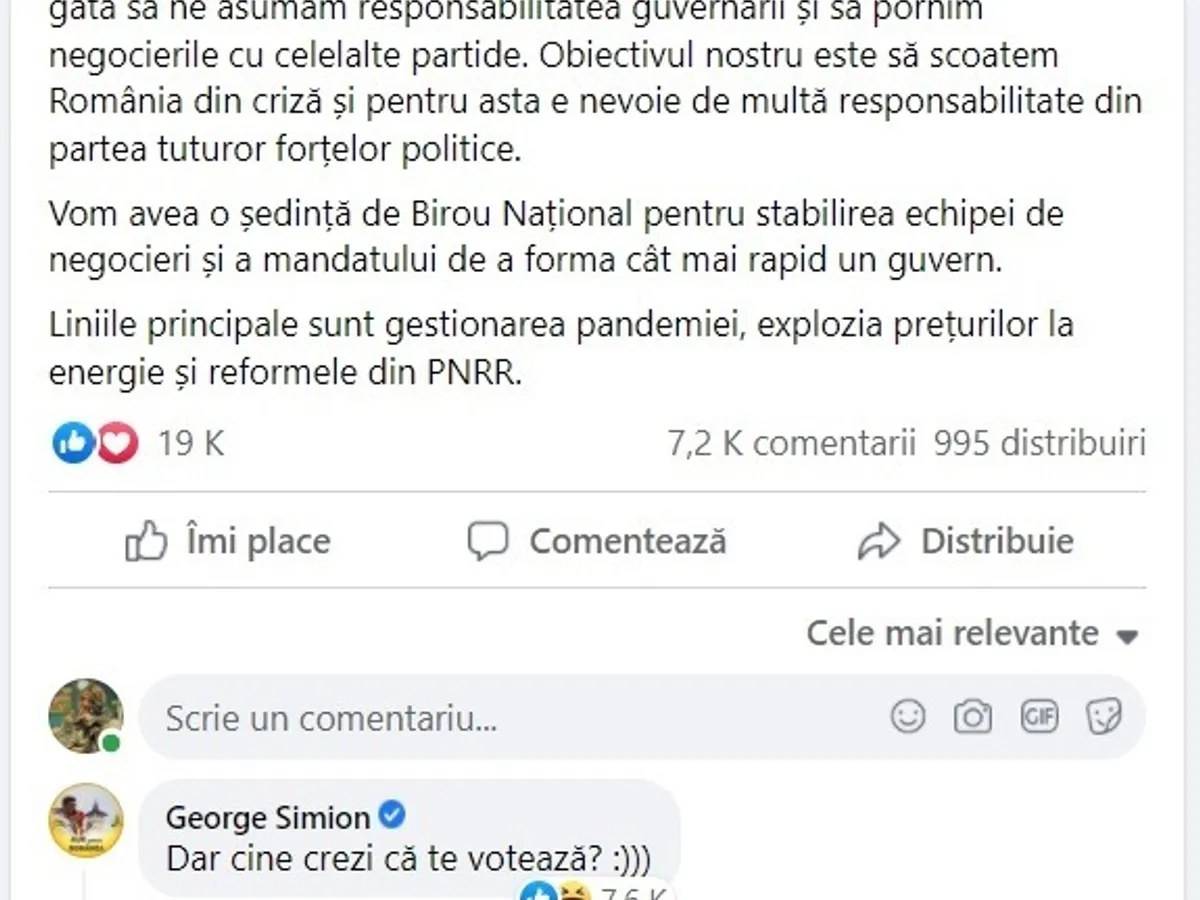Click your own profile avatar thumbnail

(x=86, y=716)
